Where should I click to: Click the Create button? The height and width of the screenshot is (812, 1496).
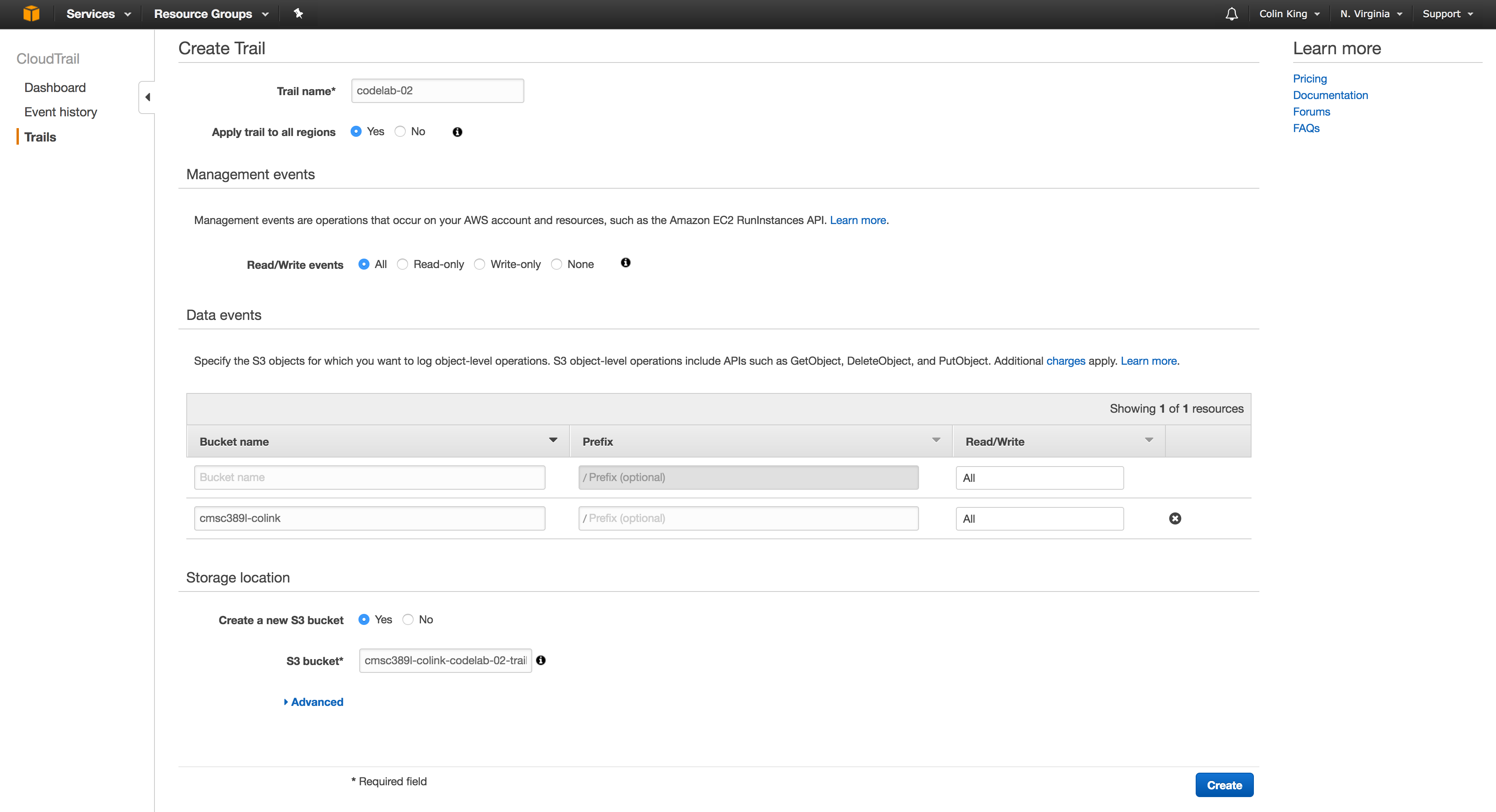(x=1224, y=785)
